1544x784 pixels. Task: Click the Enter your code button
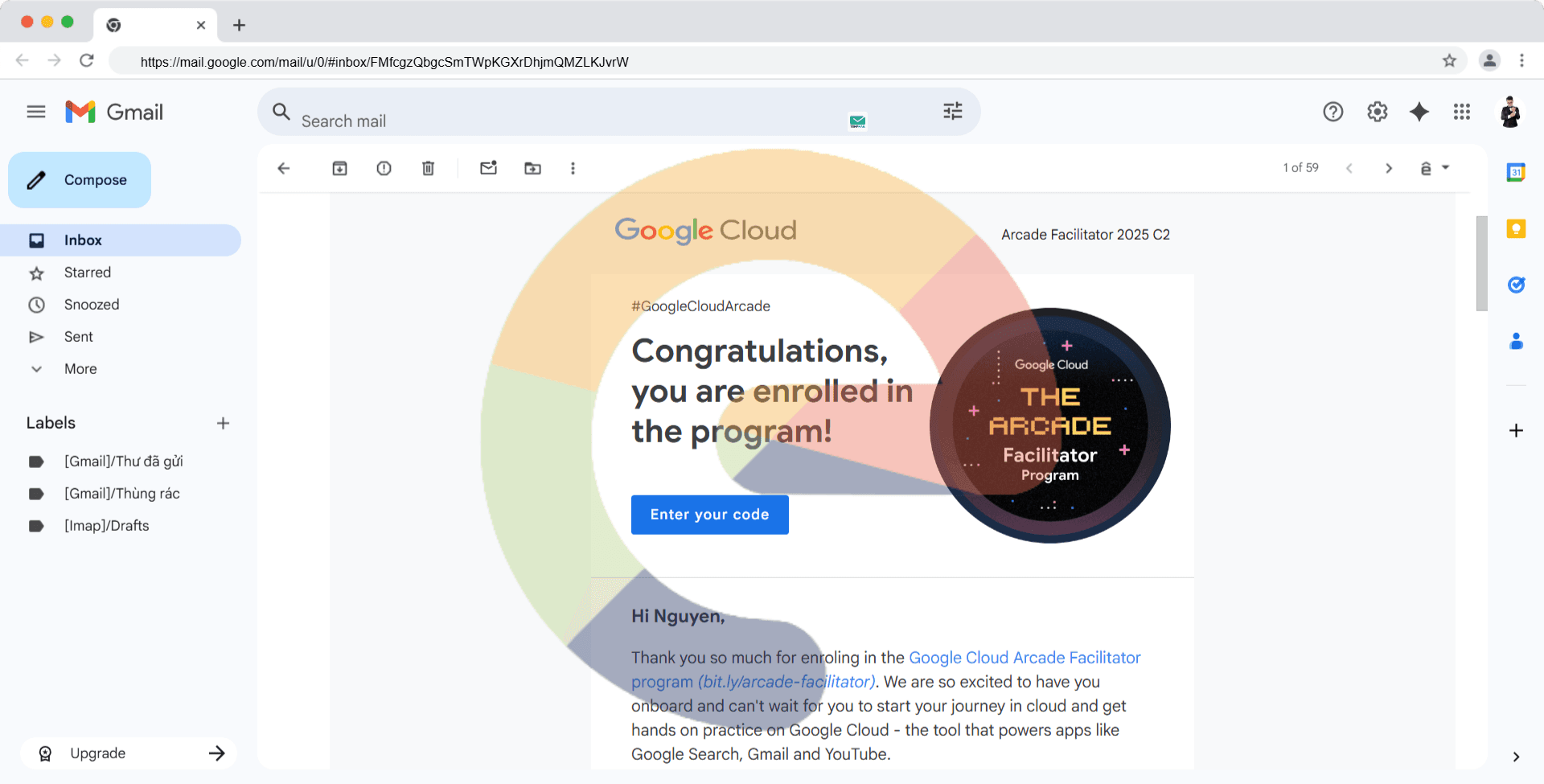point(710,515)
